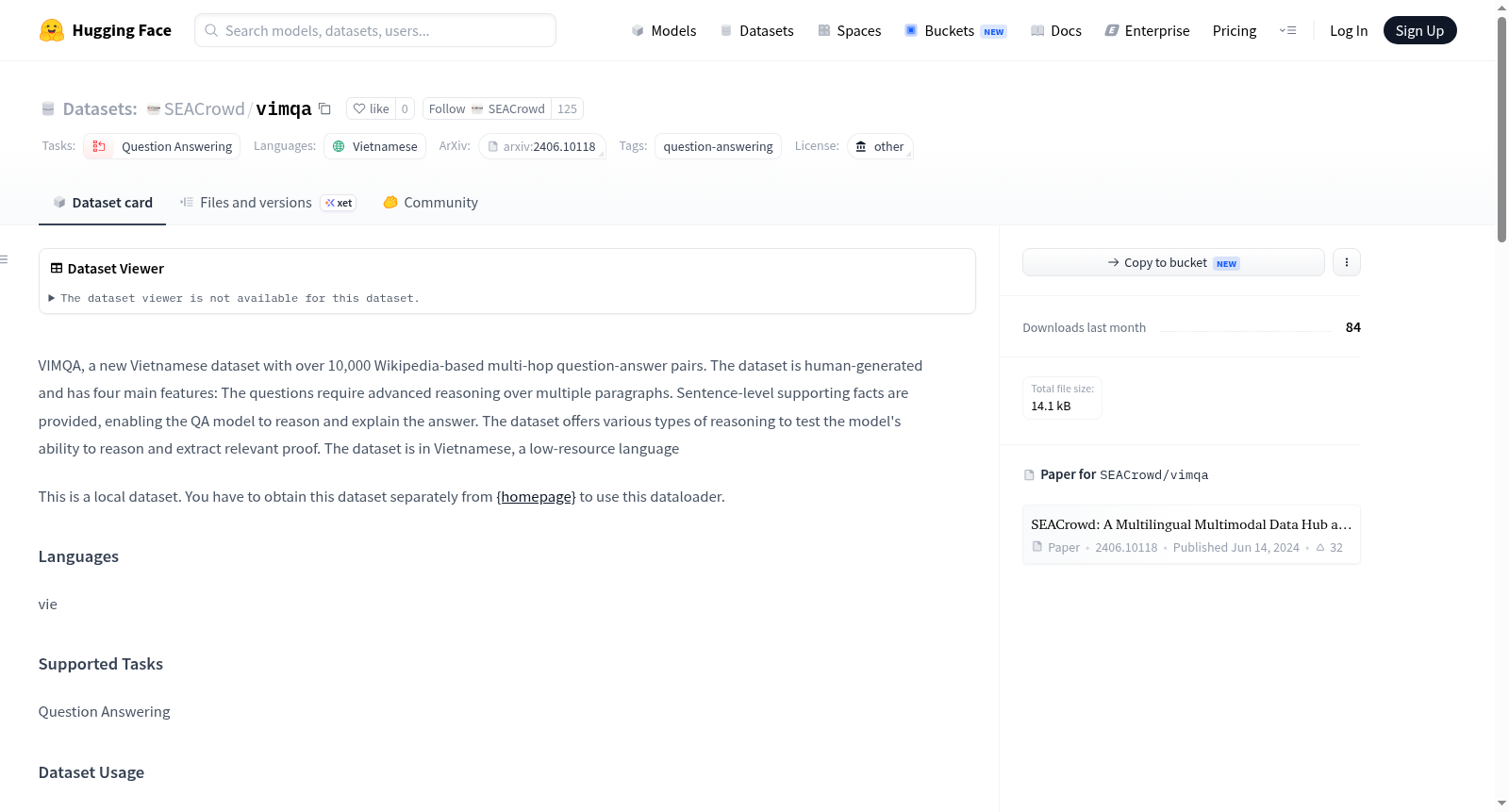Open the Models menu item

(x=664, y=30)
